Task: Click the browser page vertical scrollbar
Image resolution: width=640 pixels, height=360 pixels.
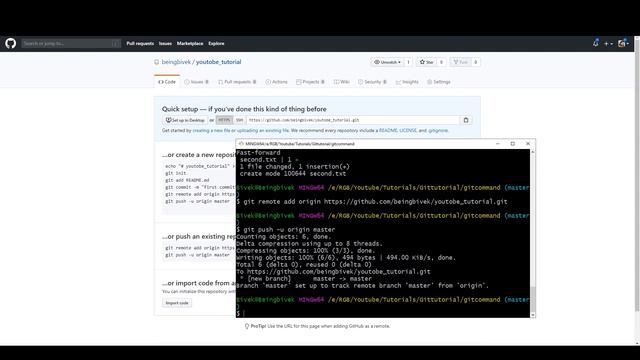Action: click(637, 175)
